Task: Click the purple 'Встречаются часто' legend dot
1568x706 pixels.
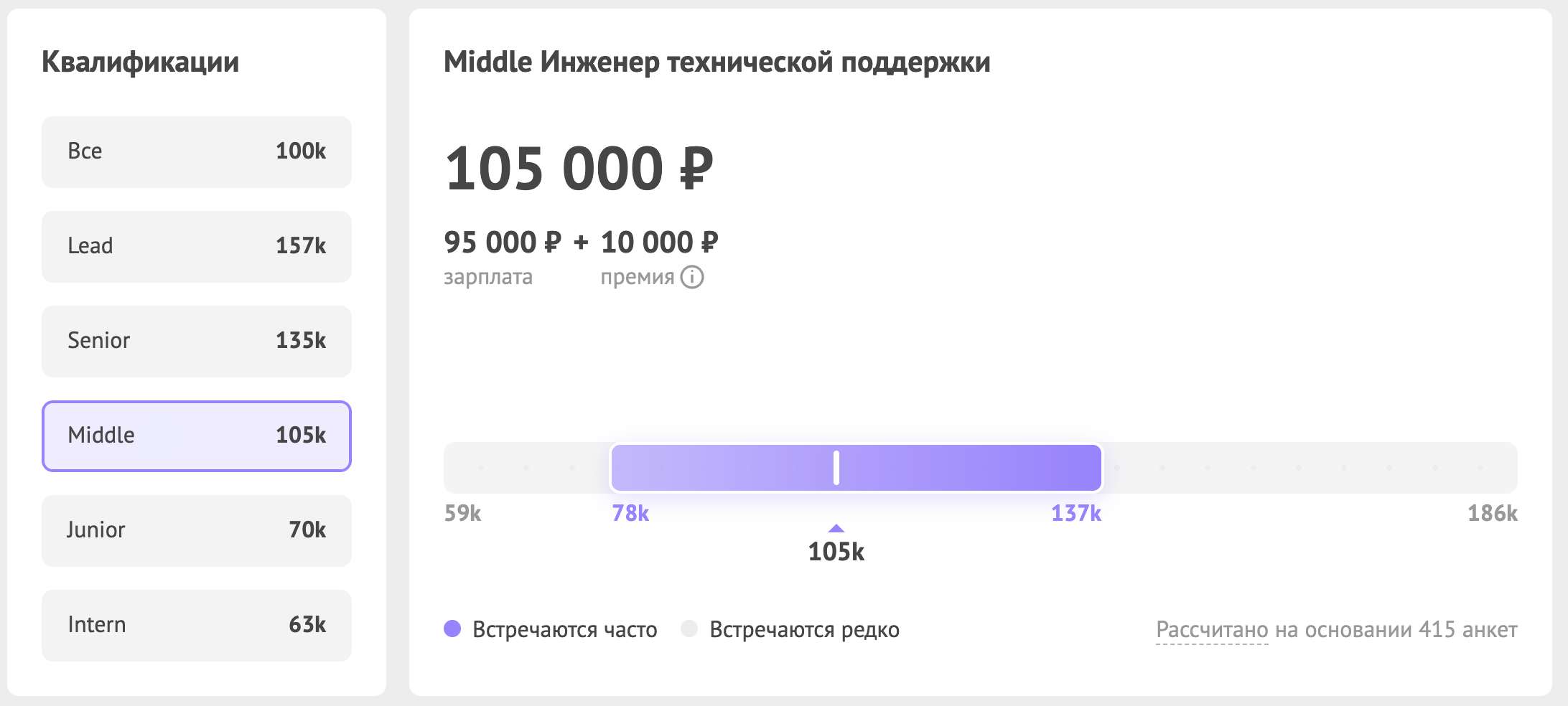Action: (x=452, y=629)
